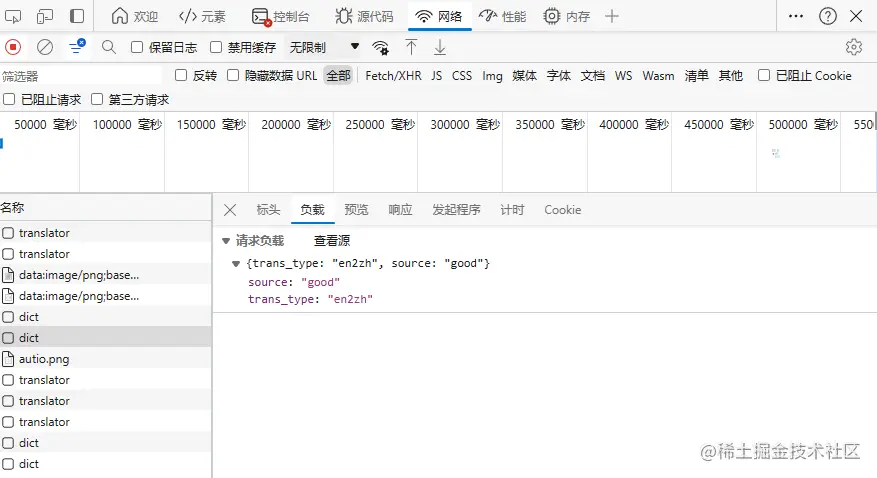Open the network search icon
This screenshot has width=877, height=478.
109,47
